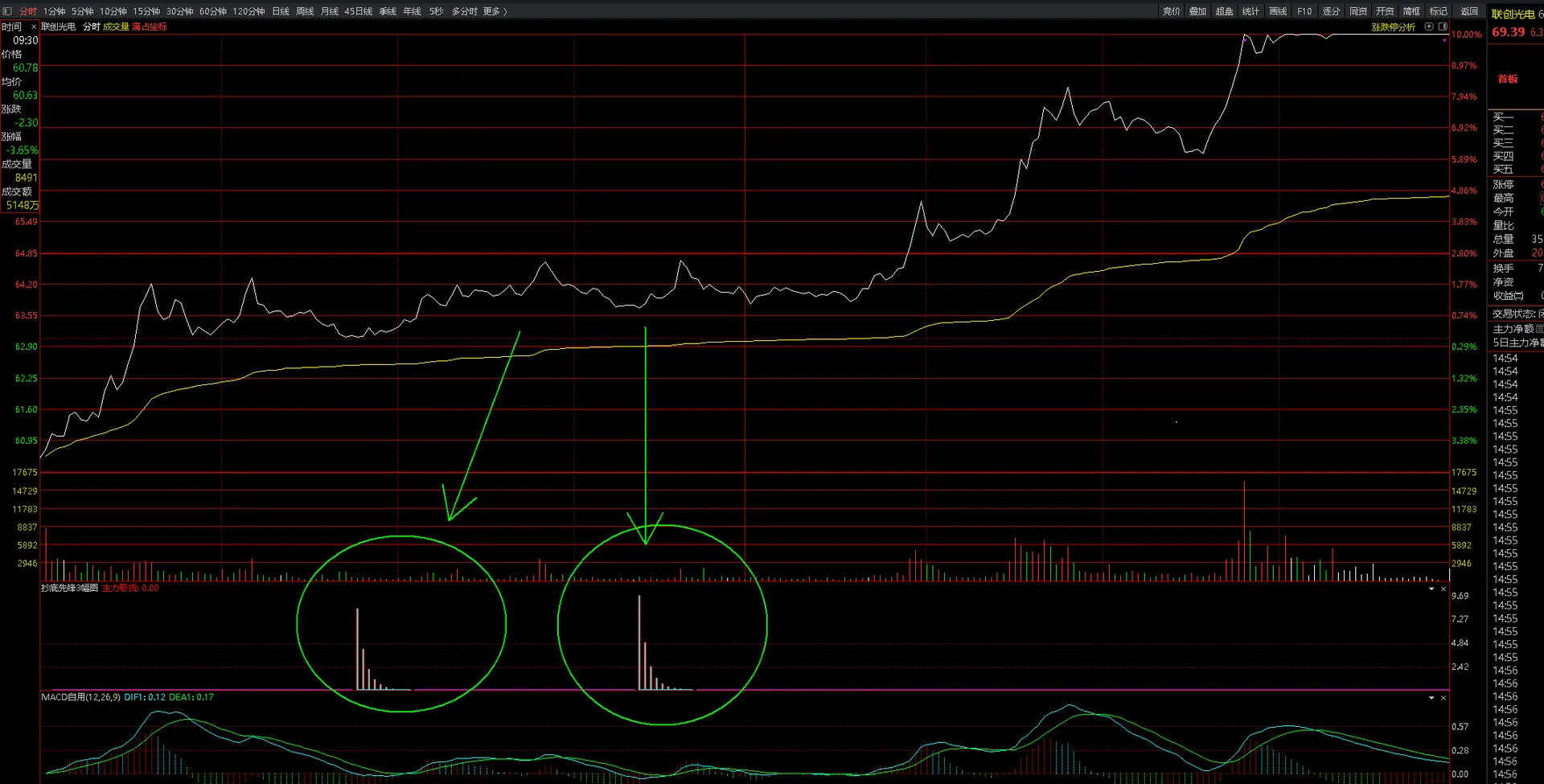Expand the 更多 periods menu
1544x784 pixels.
[x=495, y=11]
